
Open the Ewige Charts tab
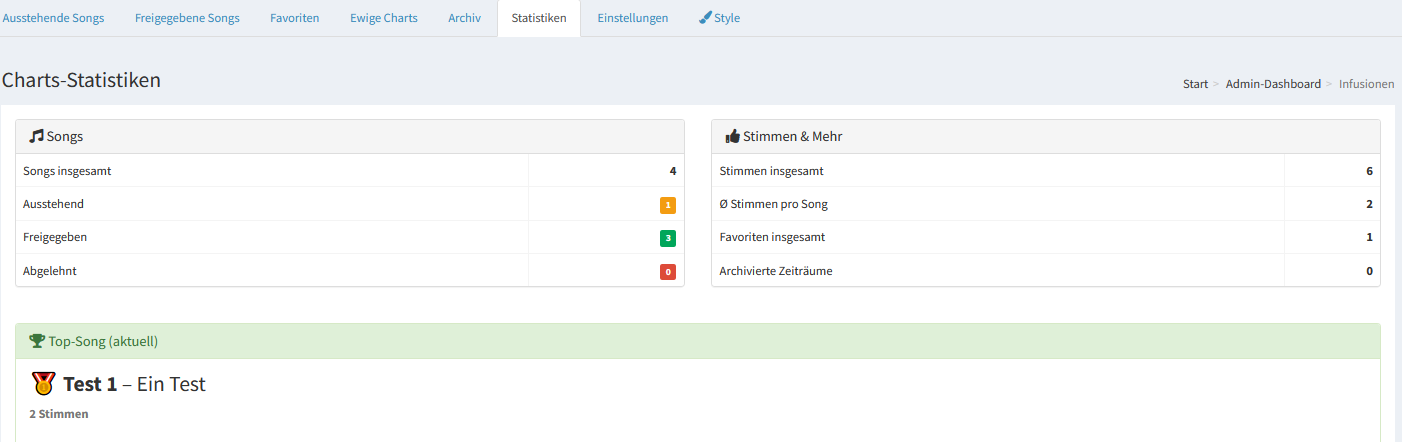click(x=384, y=18)
